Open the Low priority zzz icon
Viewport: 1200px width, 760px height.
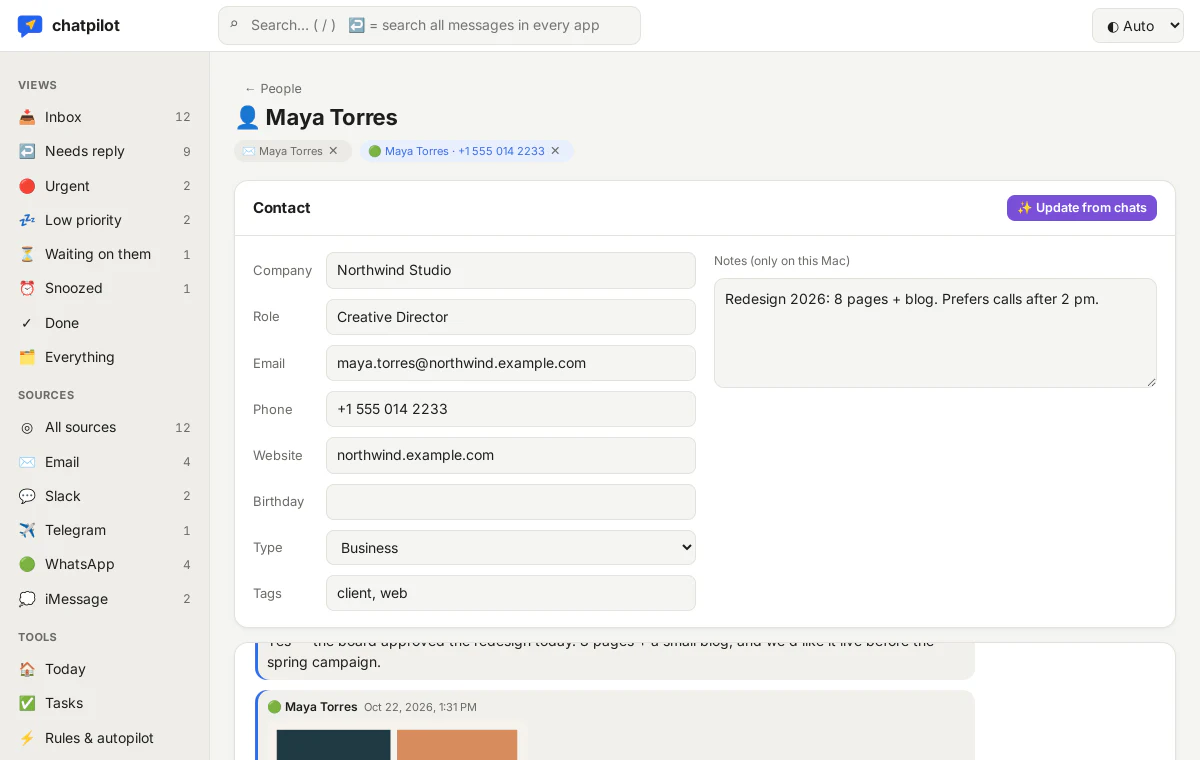tap(27, 220)
